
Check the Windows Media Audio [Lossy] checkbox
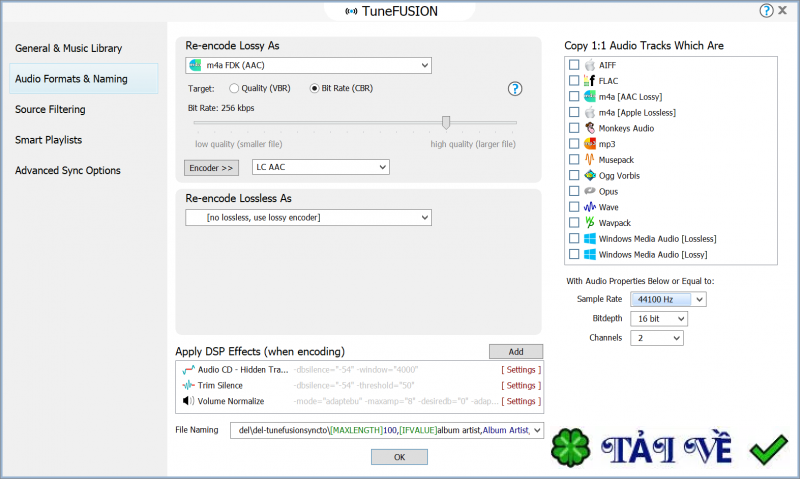(x=574, y=254)
